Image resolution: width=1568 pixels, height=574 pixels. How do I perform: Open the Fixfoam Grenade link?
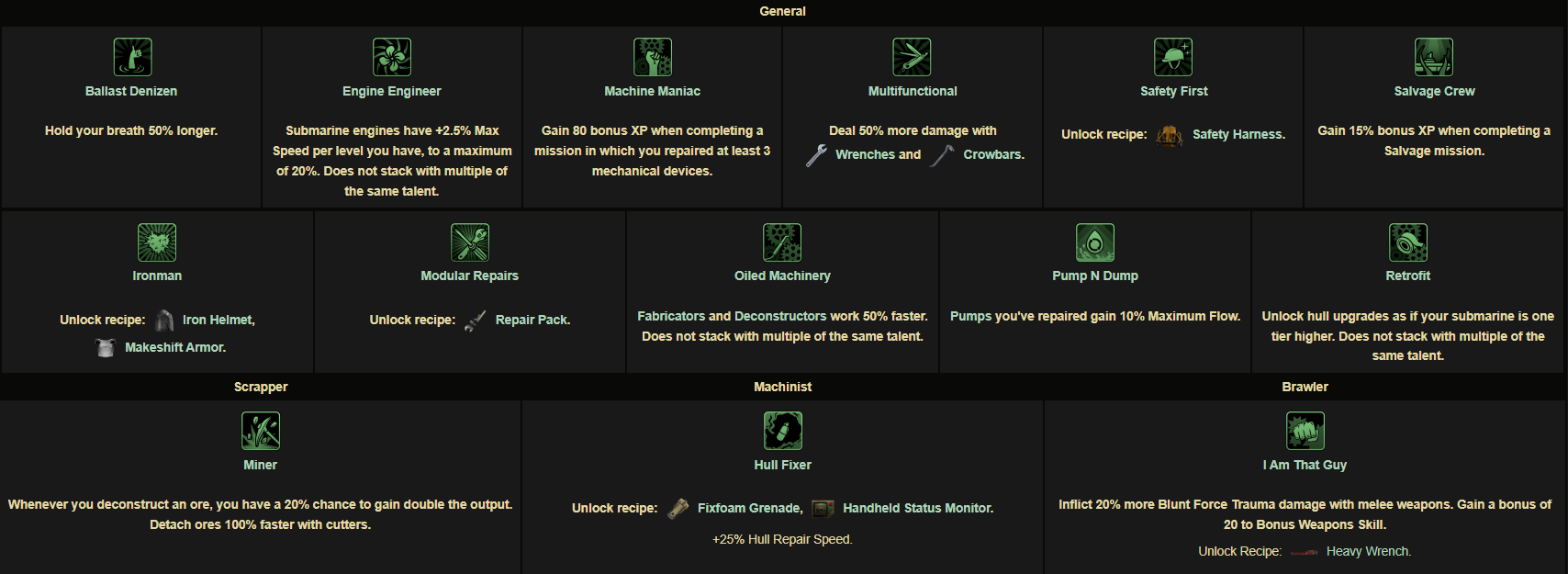749,509
